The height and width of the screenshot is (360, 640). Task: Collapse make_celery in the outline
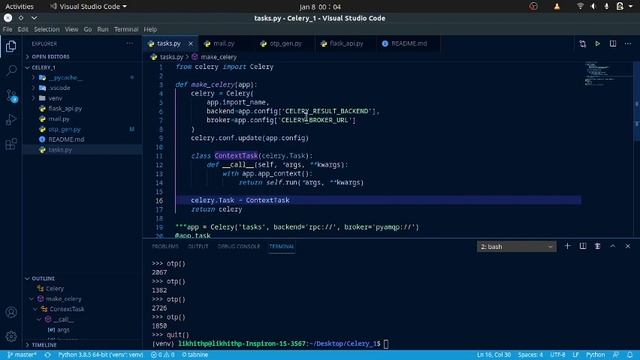[x=31, y=299]
